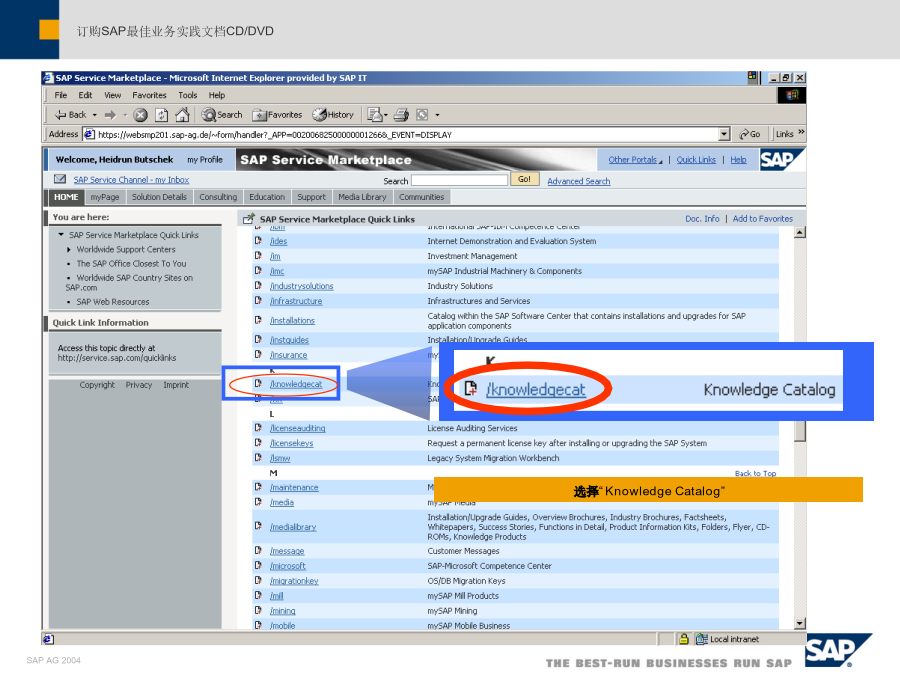Switch to the Communities tab
Screen dimensions: 900x675
(x=422, y=197)
